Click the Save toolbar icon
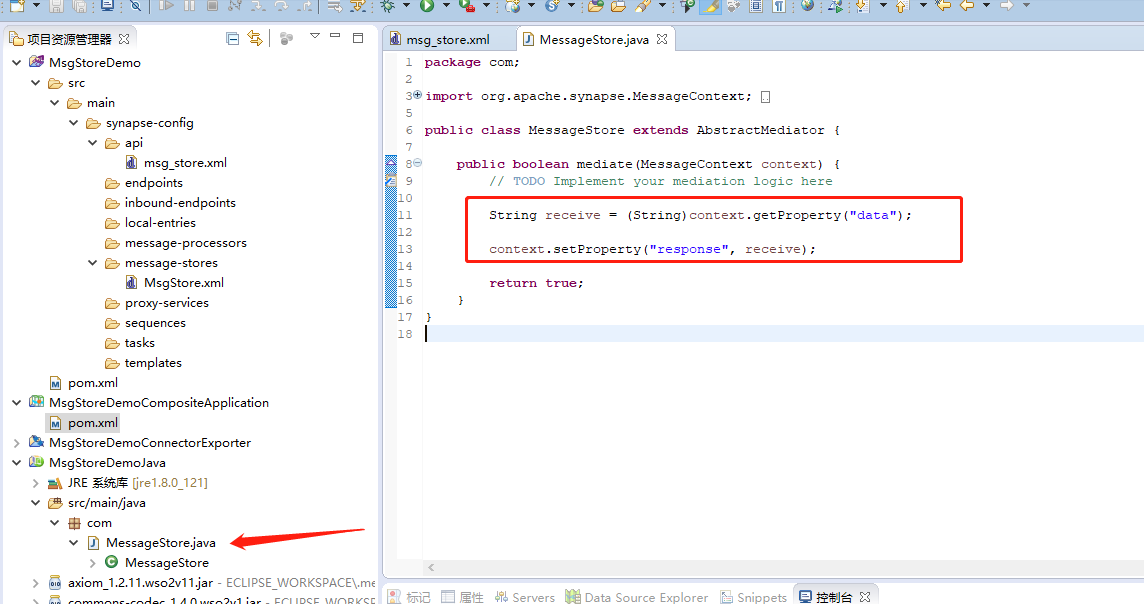The image size is (1144, 604). [x=56, y=6]
